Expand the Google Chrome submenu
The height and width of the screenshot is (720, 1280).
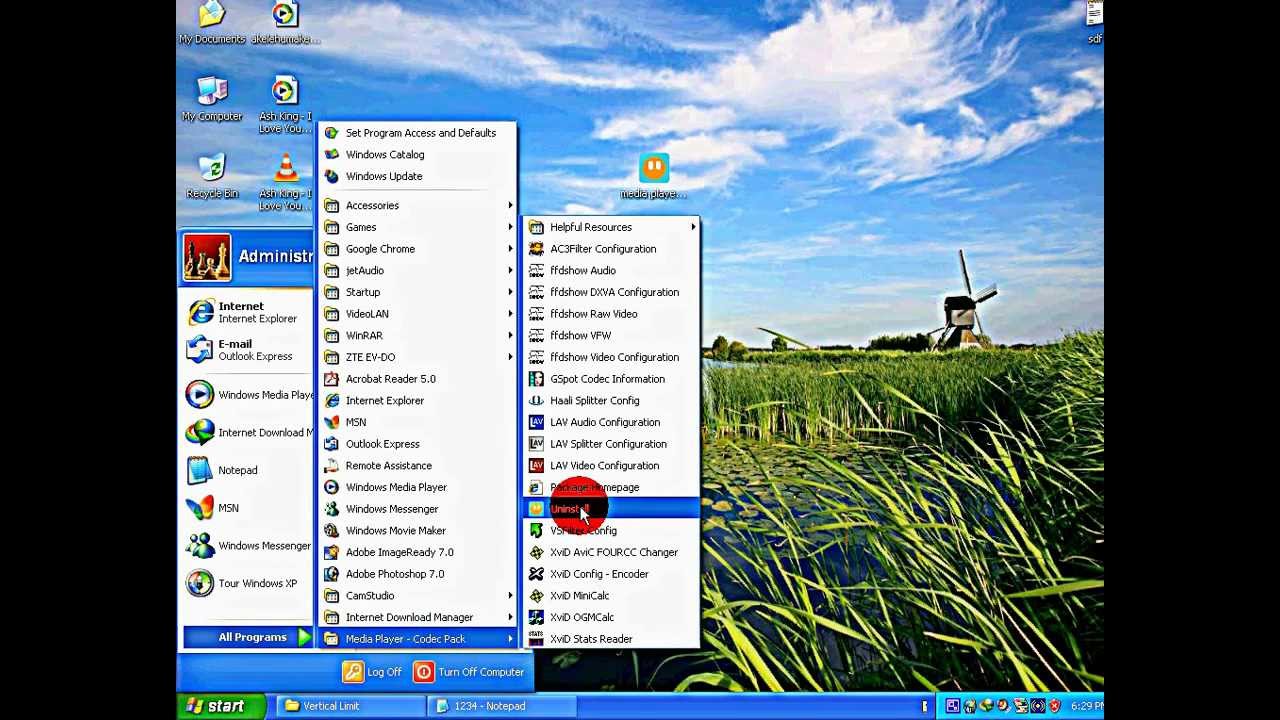tap(417, 249)
